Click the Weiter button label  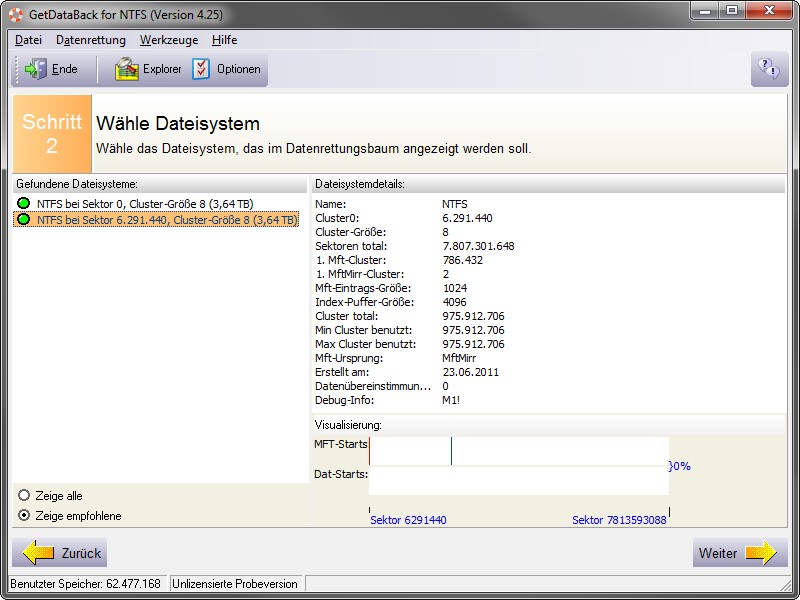[718, 553]
